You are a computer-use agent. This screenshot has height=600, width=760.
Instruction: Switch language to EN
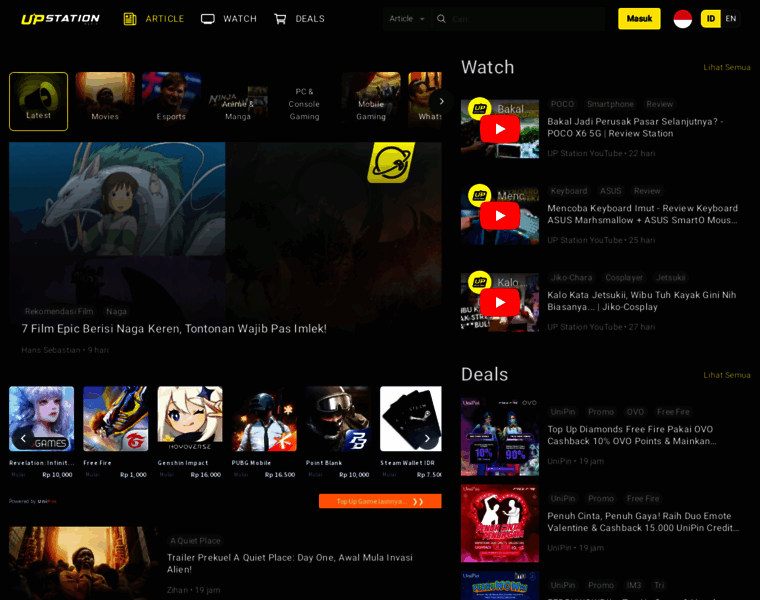click(x=731, y=19)
